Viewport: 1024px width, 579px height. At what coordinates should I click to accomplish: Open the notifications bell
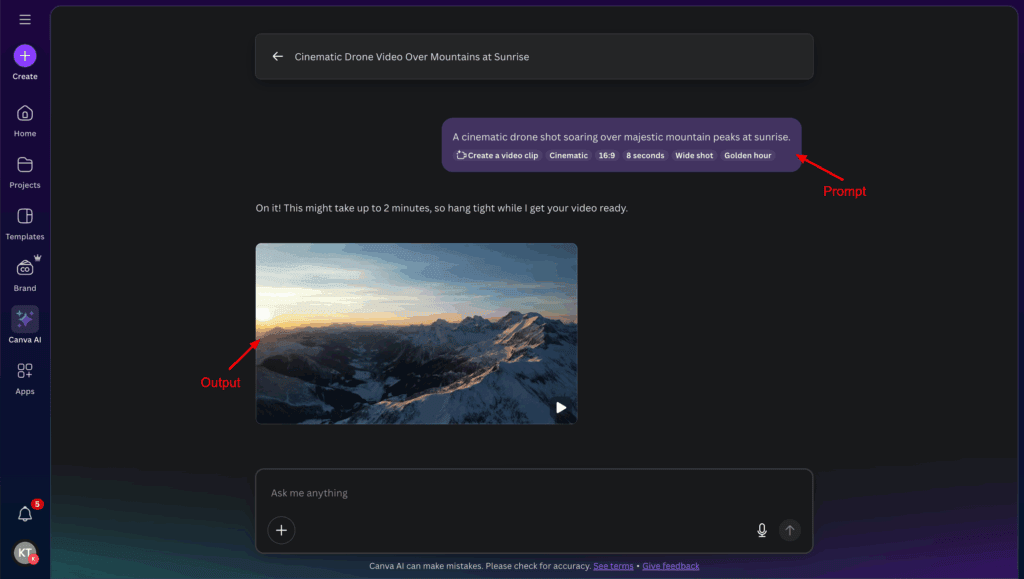[x=24, y=513]
